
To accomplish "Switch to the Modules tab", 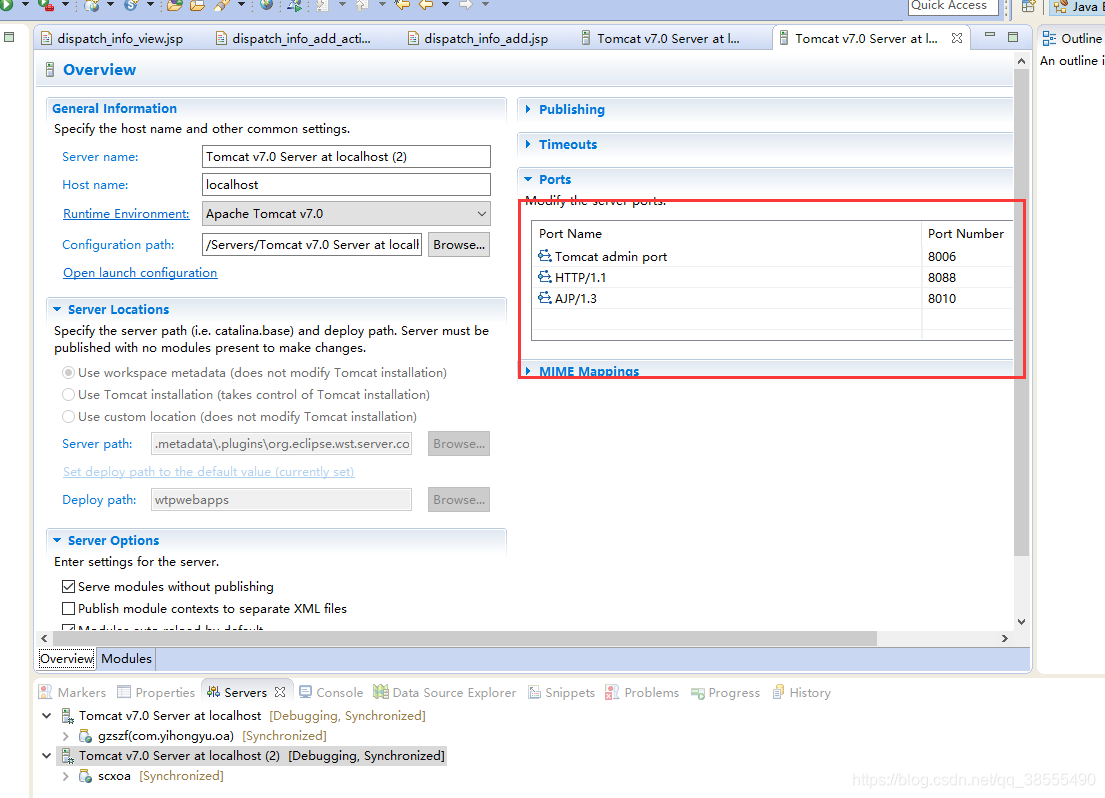I will [x=126, y=658].
